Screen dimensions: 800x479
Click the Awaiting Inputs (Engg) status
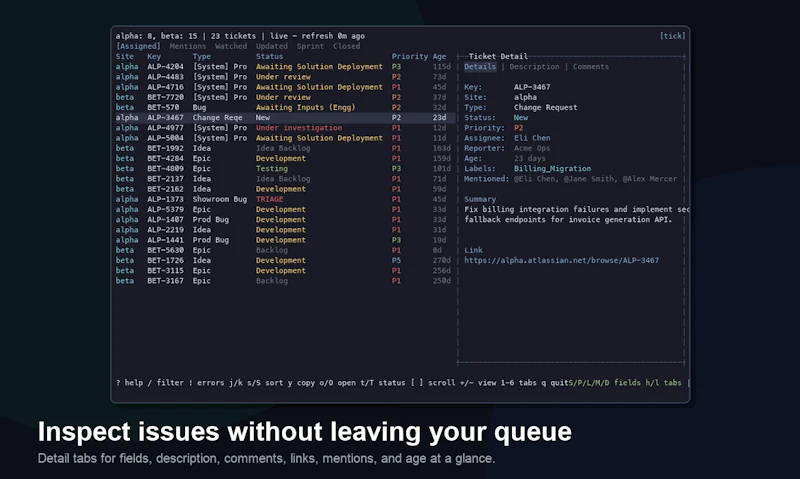point(306,108)
